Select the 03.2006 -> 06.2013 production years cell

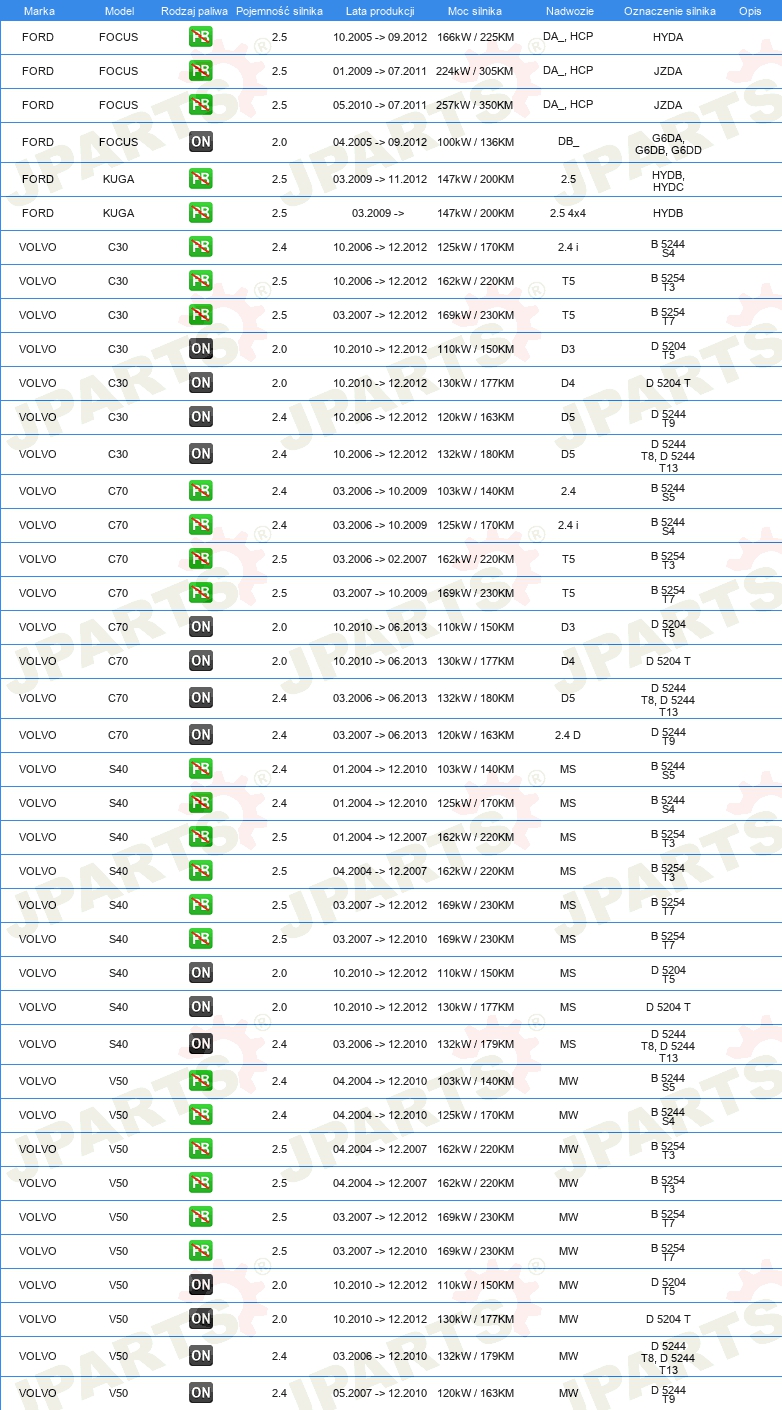click(x=380, y=698)
